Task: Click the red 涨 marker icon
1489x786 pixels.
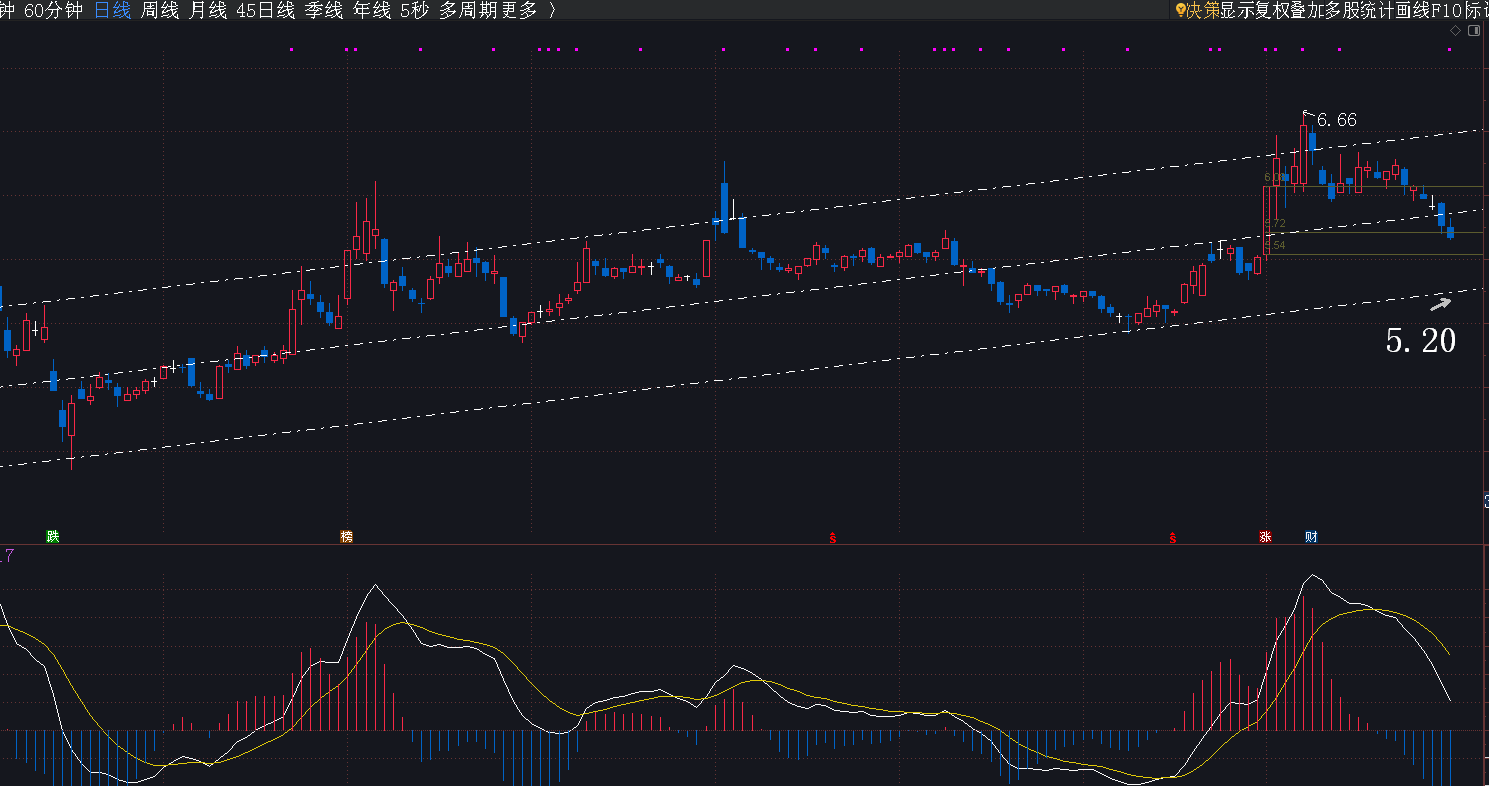Action: [1265, 537]
